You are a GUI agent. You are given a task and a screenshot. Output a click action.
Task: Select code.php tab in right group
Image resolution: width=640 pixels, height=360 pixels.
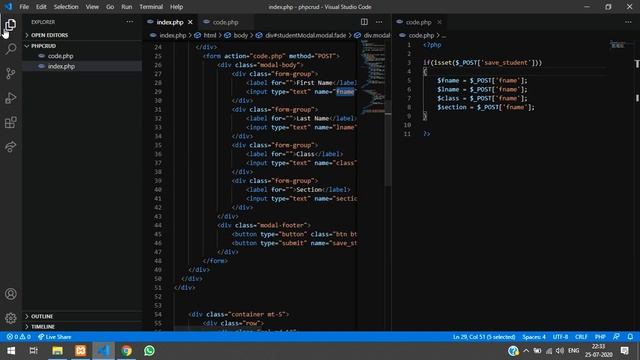418,22
